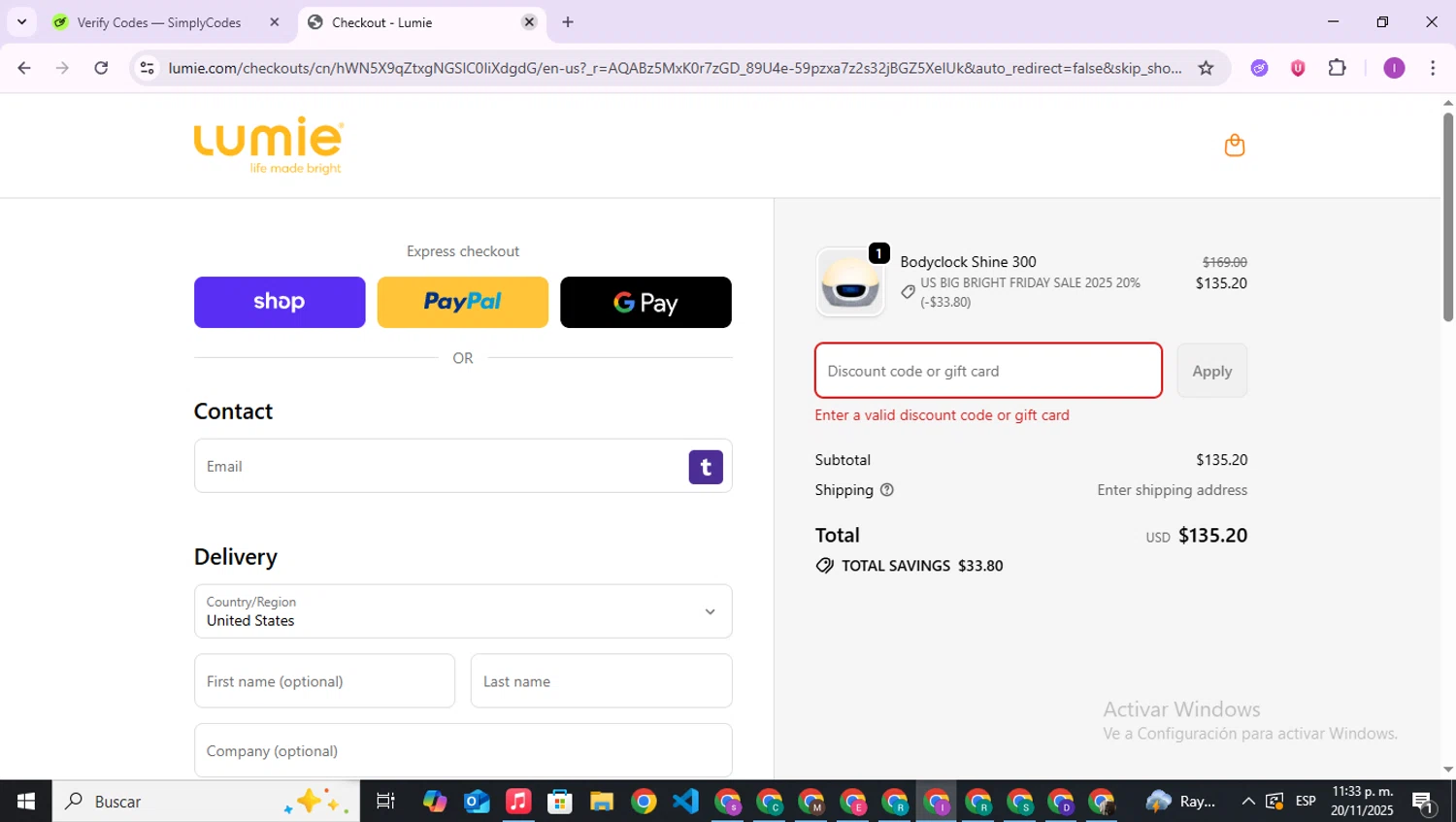Click 'Enter a valid discount code' error text

[x=942, y=415]
